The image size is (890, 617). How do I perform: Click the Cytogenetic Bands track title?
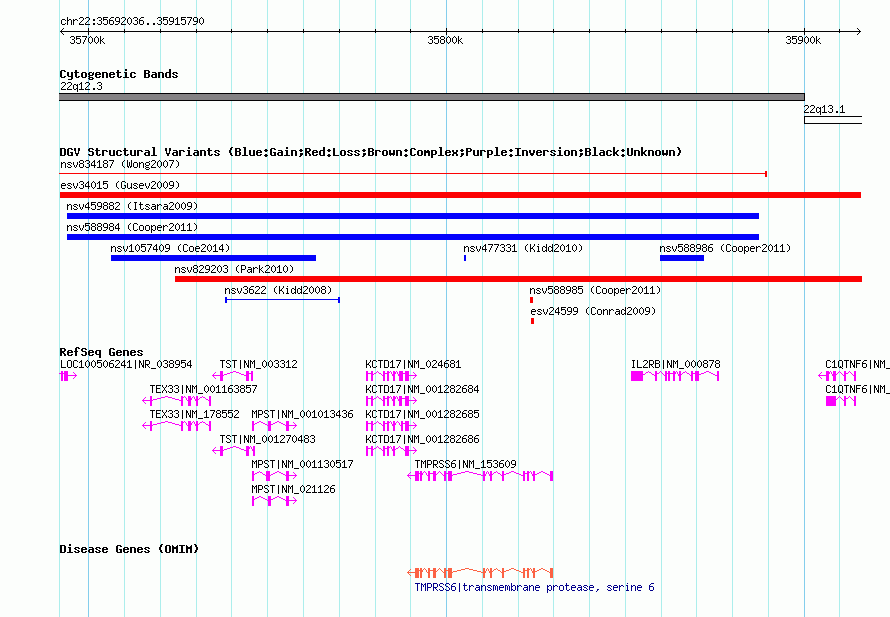119,74
